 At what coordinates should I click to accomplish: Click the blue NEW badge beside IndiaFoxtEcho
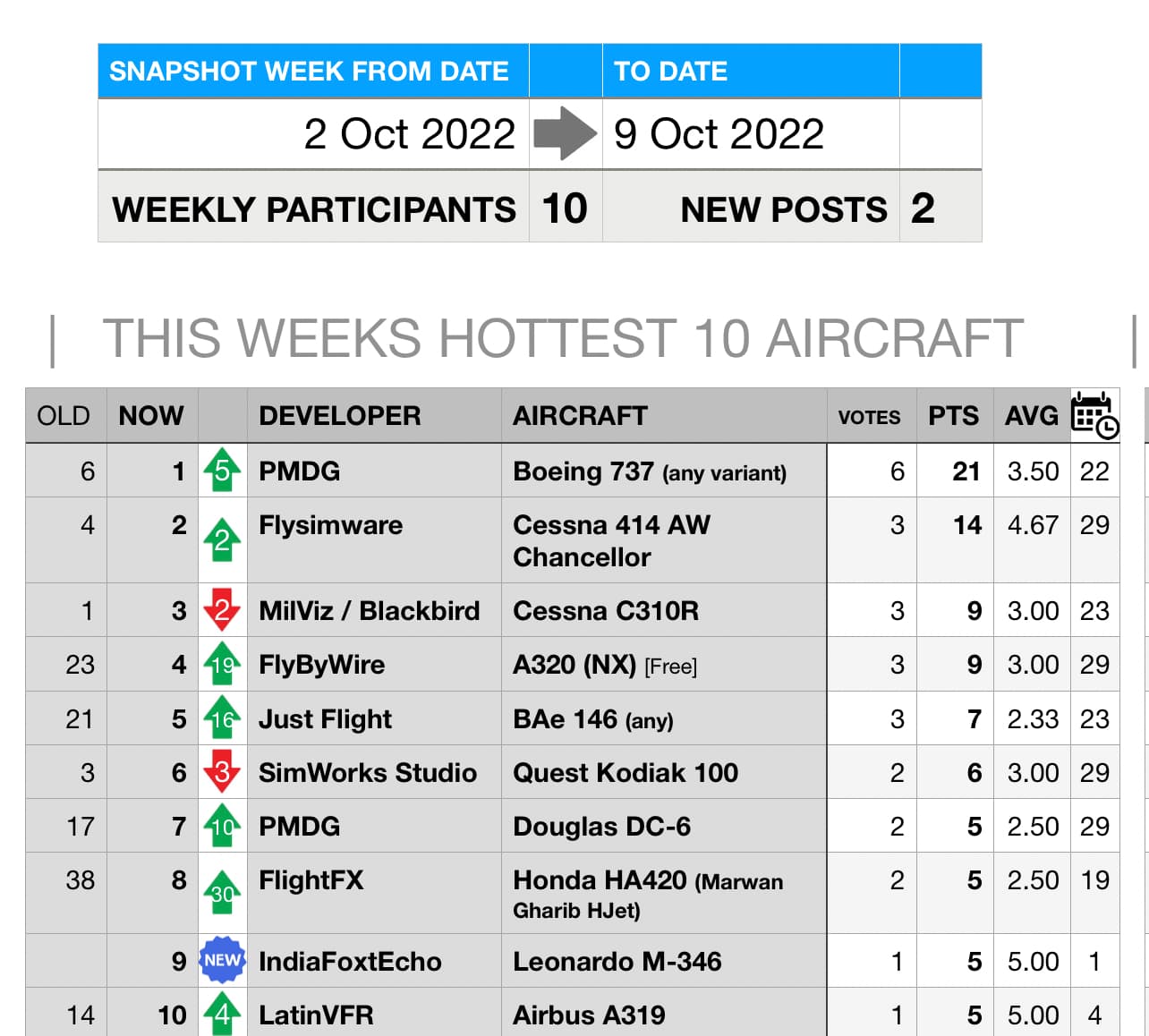[222, 960]
